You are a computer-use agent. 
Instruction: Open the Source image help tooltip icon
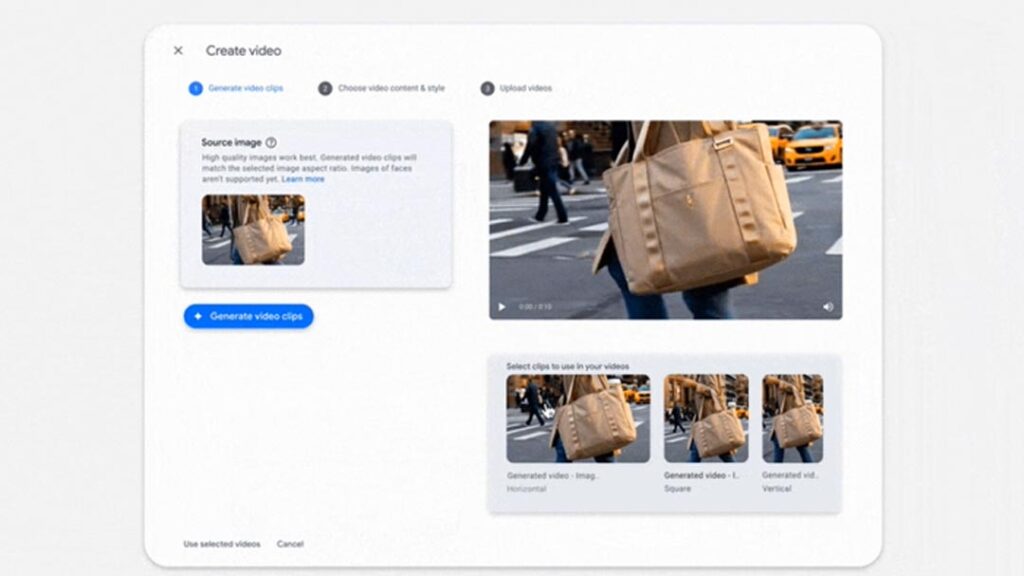pyautogui.click(x=271, y=143)
